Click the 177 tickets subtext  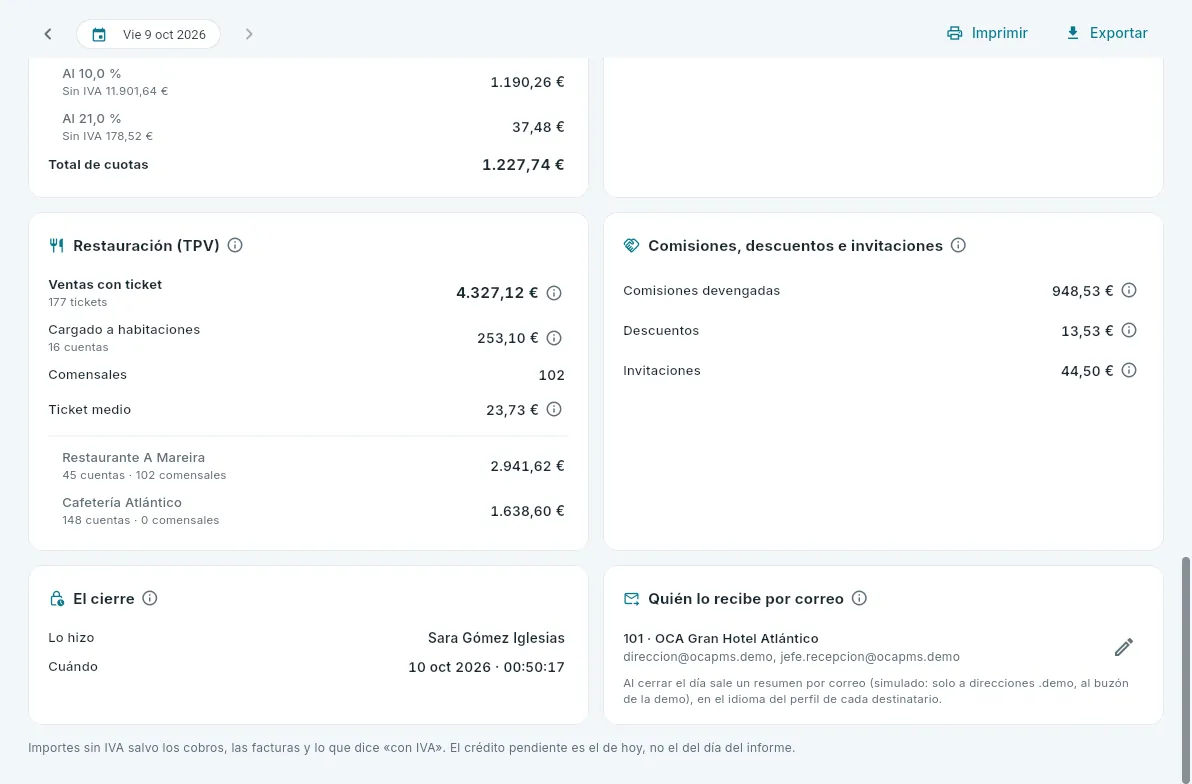click(78, 303)
